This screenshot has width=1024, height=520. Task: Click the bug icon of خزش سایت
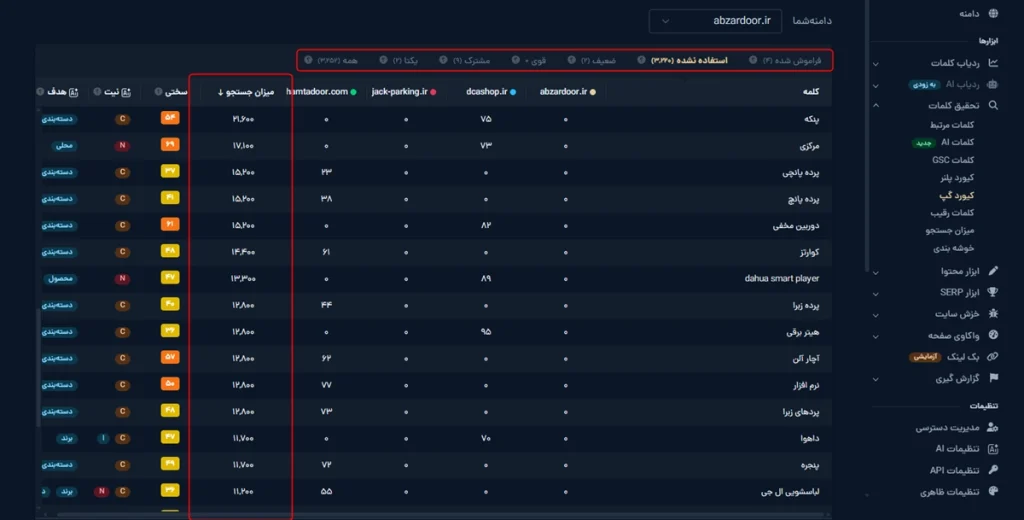(993, 314)
